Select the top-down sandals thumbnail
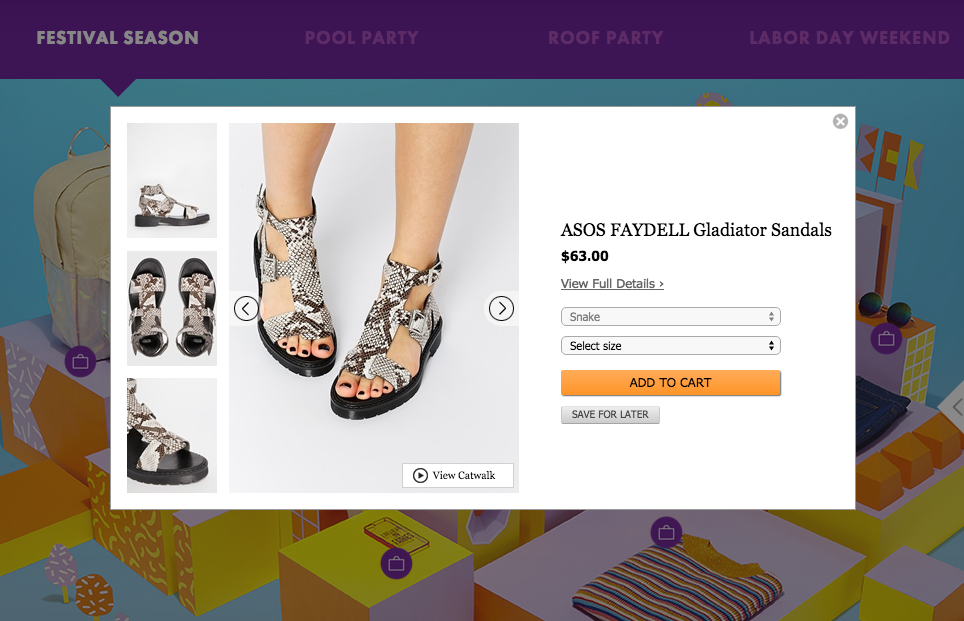The width and height of the screenshot is (964, 621). pyautogui.click(x=172, y=308)
